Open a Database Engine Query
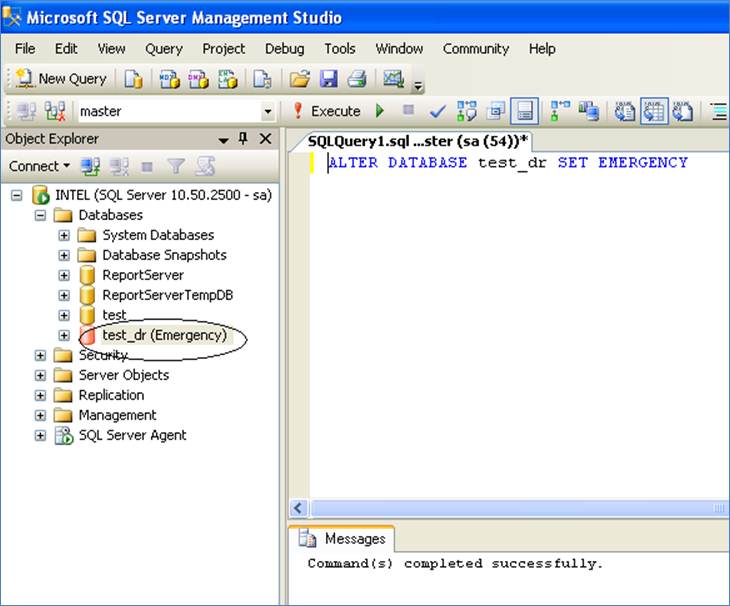Image resolution: width=730 pixels, height=606 pixels. click(133, 79)
